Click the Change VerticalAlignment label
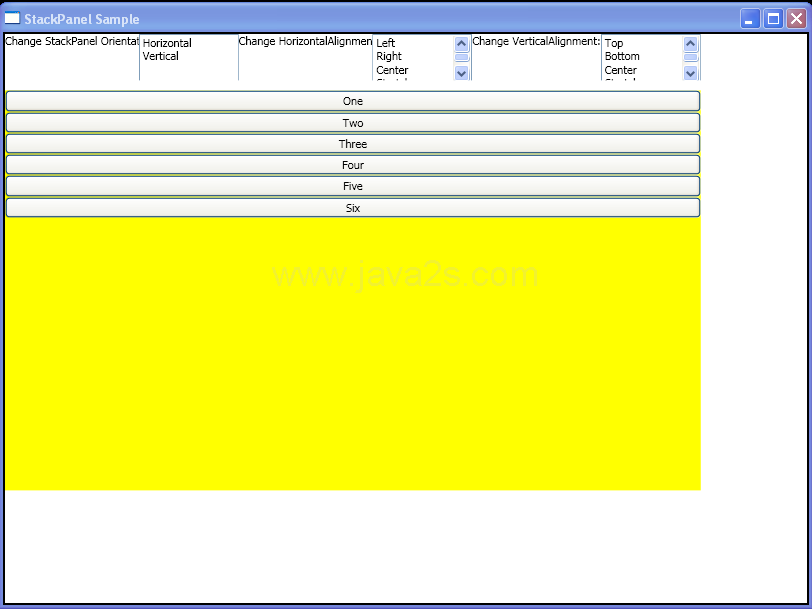The height and width of the screenshot is (609, 812). (x=536, y=41)
